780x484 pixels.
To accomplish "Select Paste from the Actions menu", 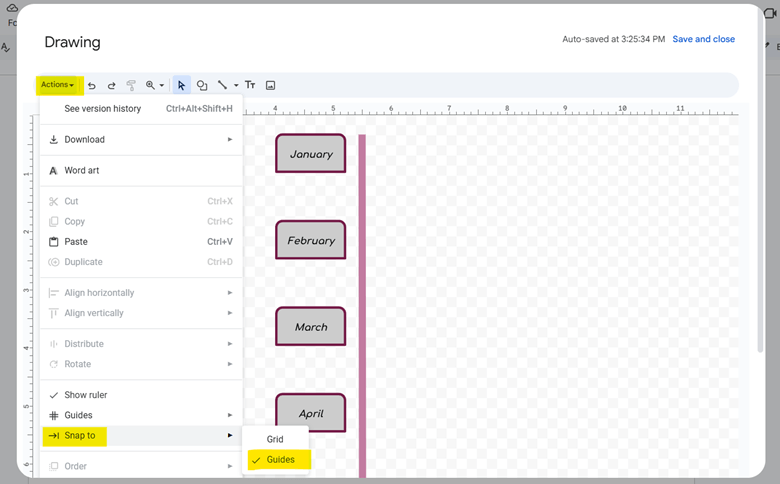I will click(x=76, y=242).
